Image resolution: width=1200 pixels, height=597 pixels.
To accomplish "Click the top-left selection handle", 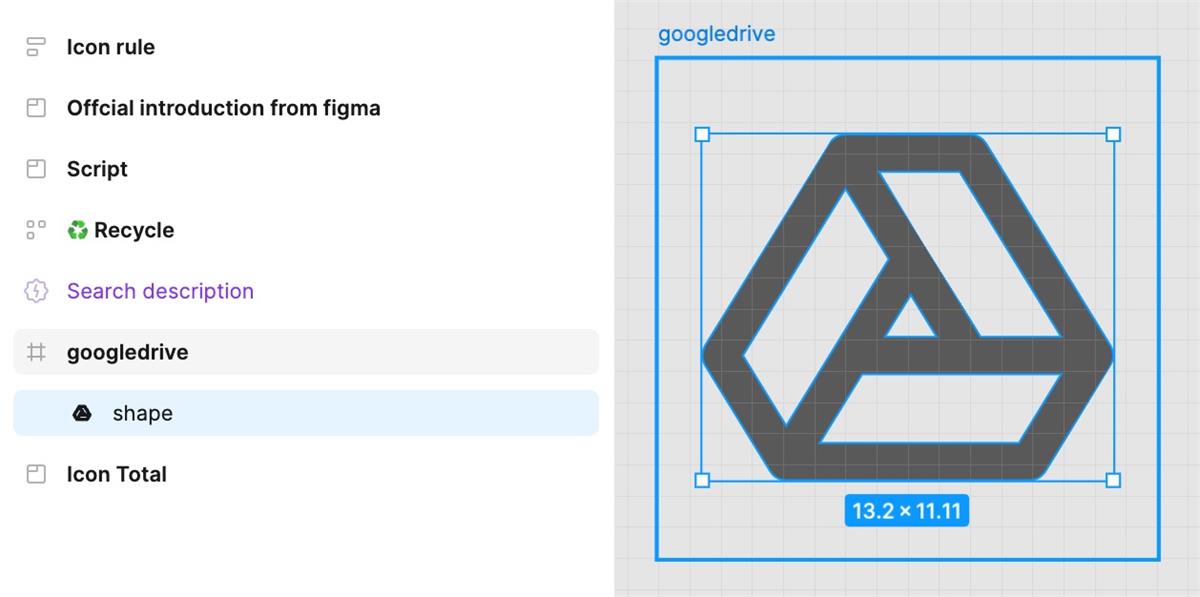I will point(702,134).
